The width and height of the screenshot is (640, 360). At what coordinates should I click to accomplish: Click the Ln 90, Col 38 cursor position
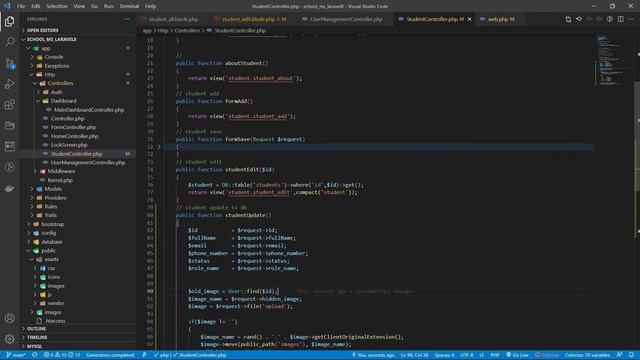(x=414, y=355)
